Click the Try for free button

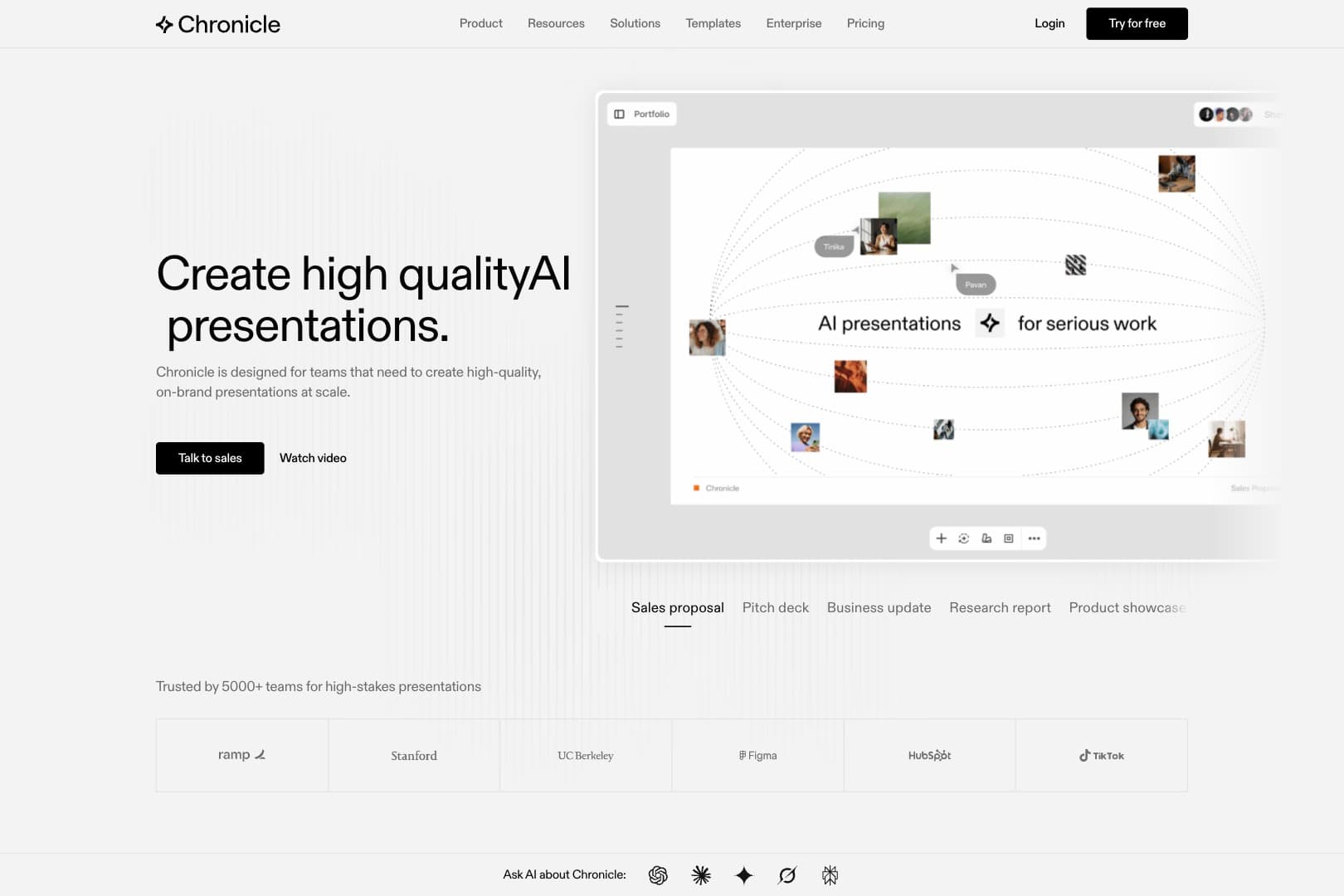coord(1137,23)
